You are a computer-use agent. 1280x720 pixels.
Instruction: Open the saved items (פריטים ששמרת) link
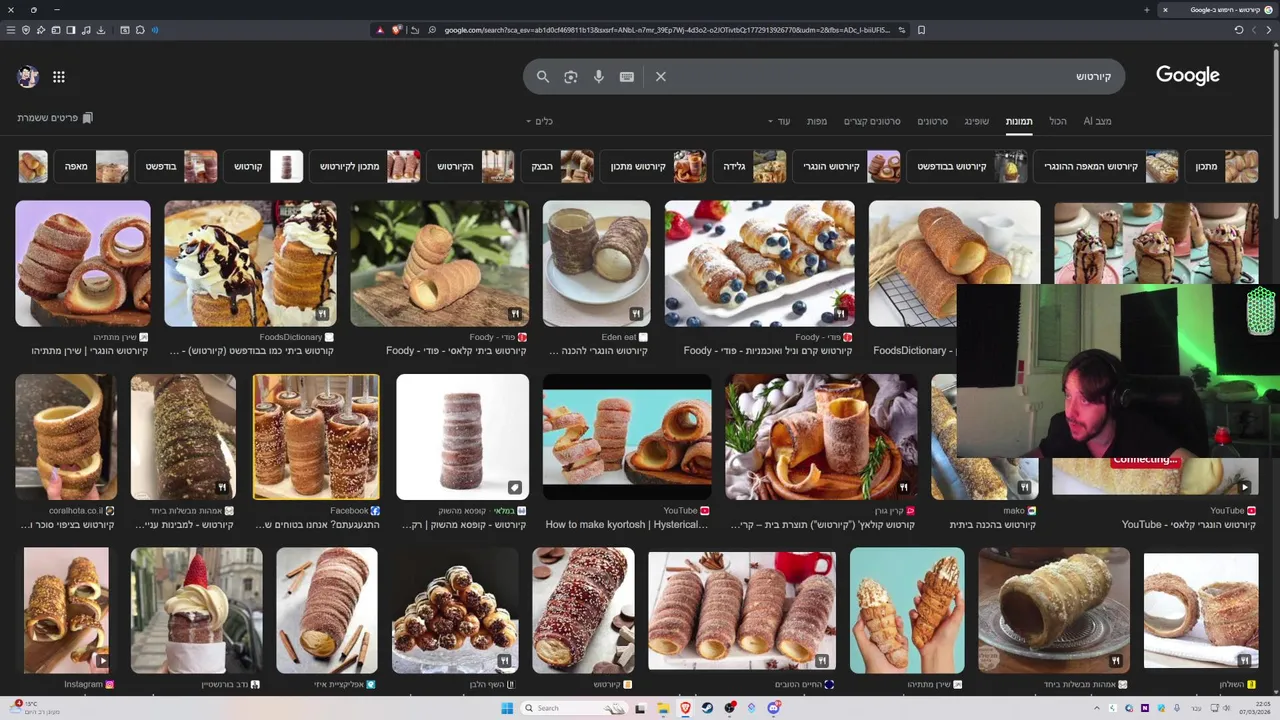click(x=55, y=118)
